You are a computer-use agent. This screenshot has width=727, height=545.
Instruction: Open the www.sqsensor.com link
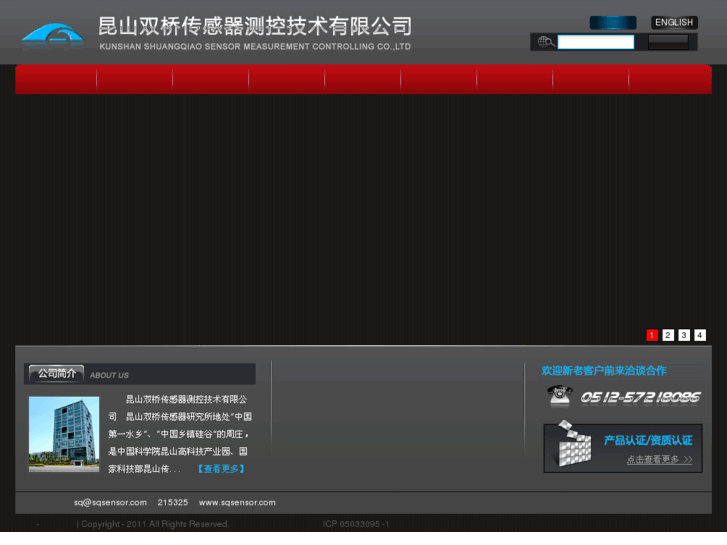(x=237, y=502)
